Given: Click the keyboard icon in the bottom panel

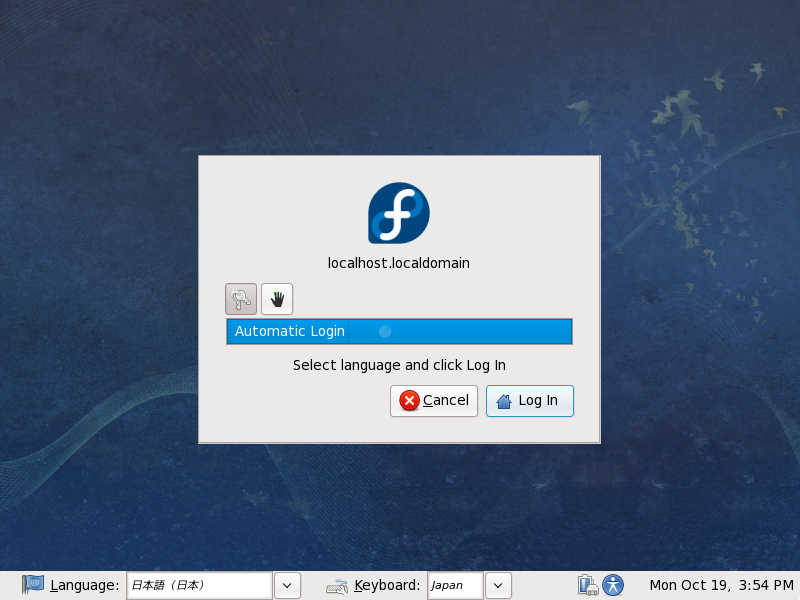Looking at the screenshot, I should pos(338,586).
